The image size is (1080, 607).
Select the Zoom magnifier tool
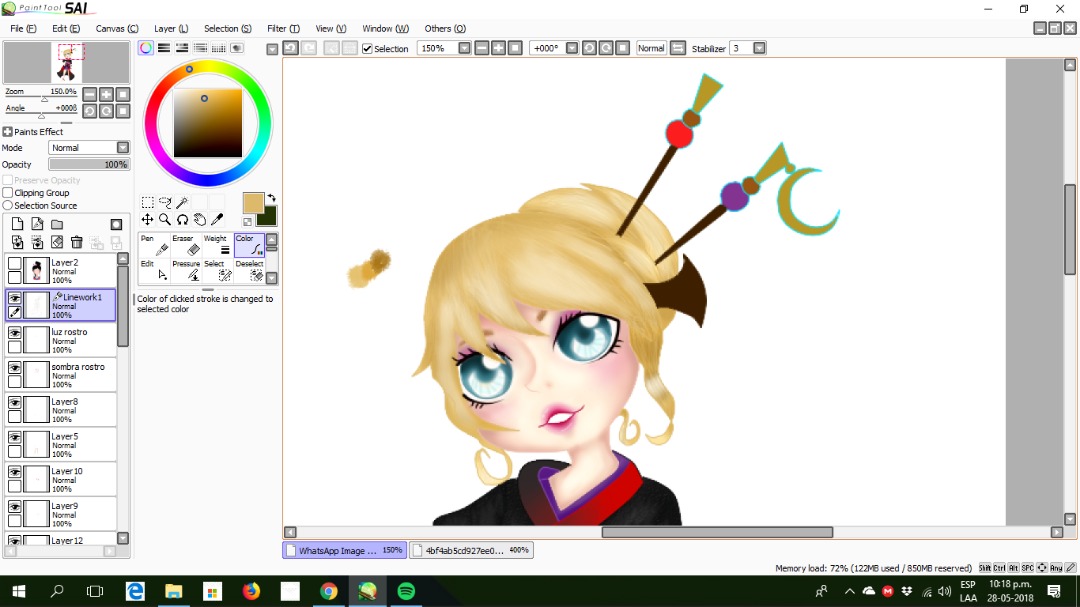[165, 219]
